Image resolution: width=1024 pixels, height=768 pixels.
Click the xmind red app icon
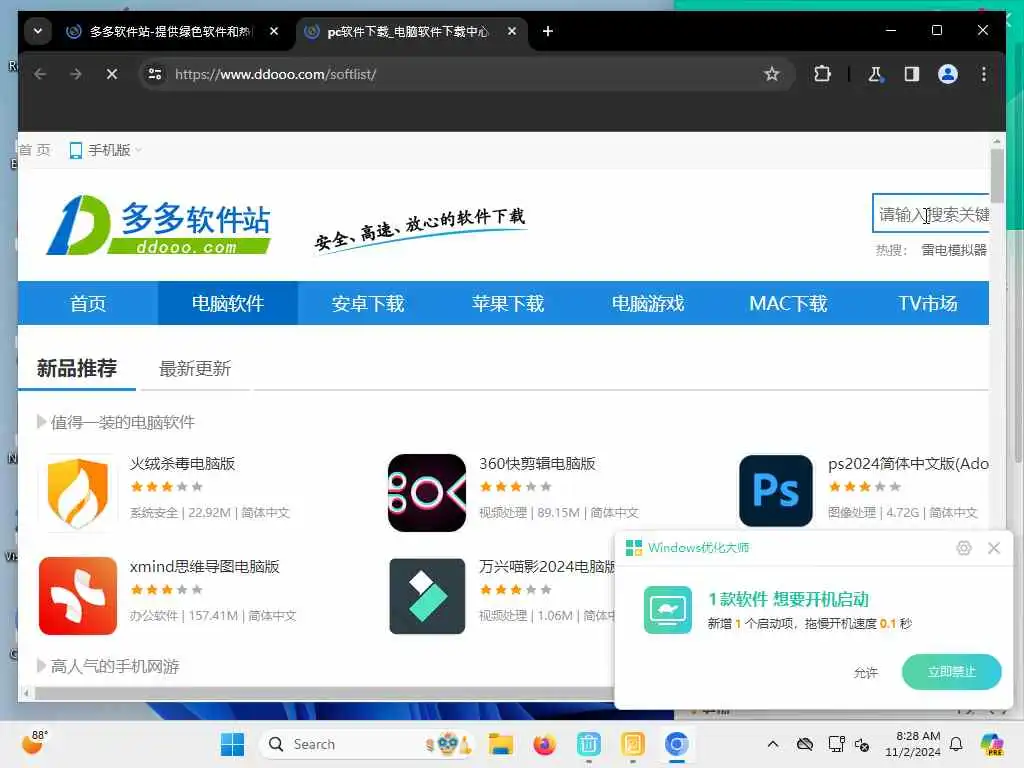pyautogui.click(x=78, y=596)
